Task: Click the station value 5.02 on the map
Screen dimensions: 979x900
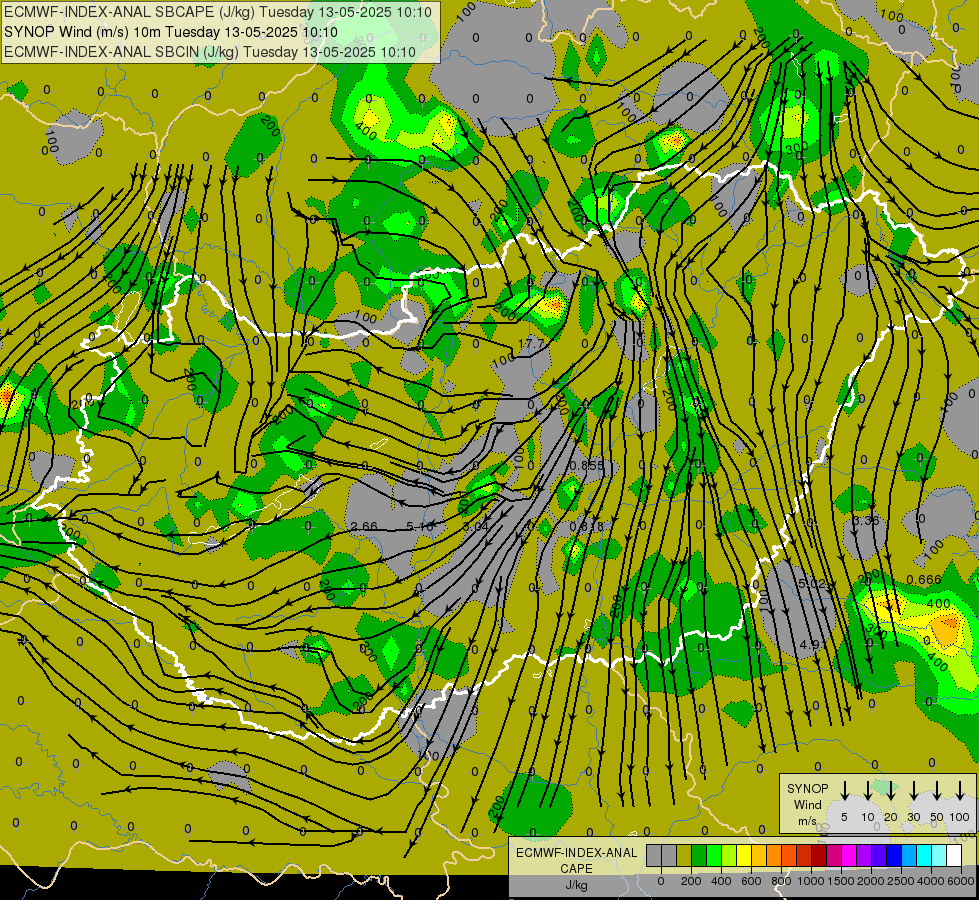Action: 812,584
